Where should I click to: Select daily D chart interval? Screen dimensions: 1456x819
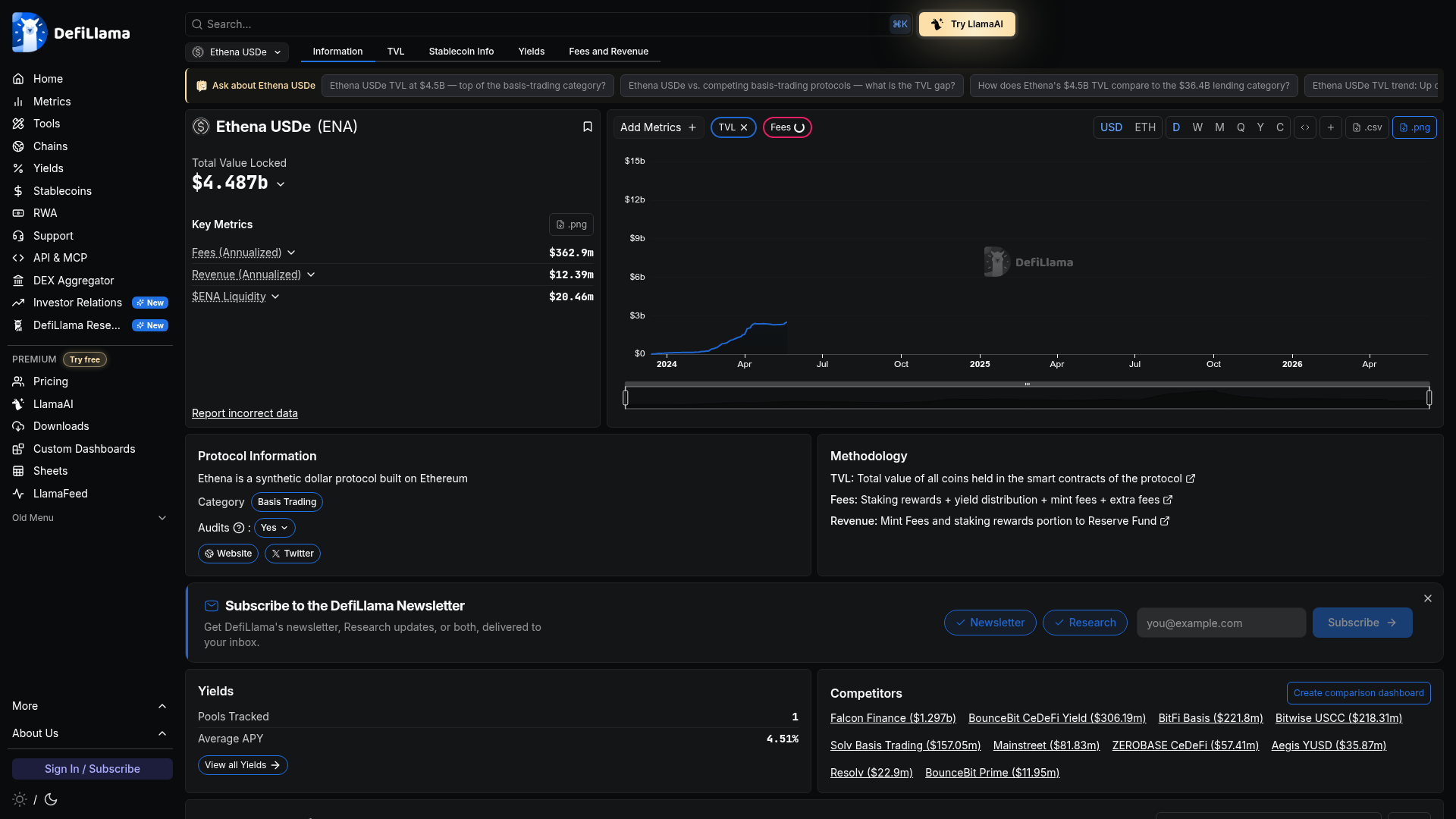click(x=1176, y=127)
